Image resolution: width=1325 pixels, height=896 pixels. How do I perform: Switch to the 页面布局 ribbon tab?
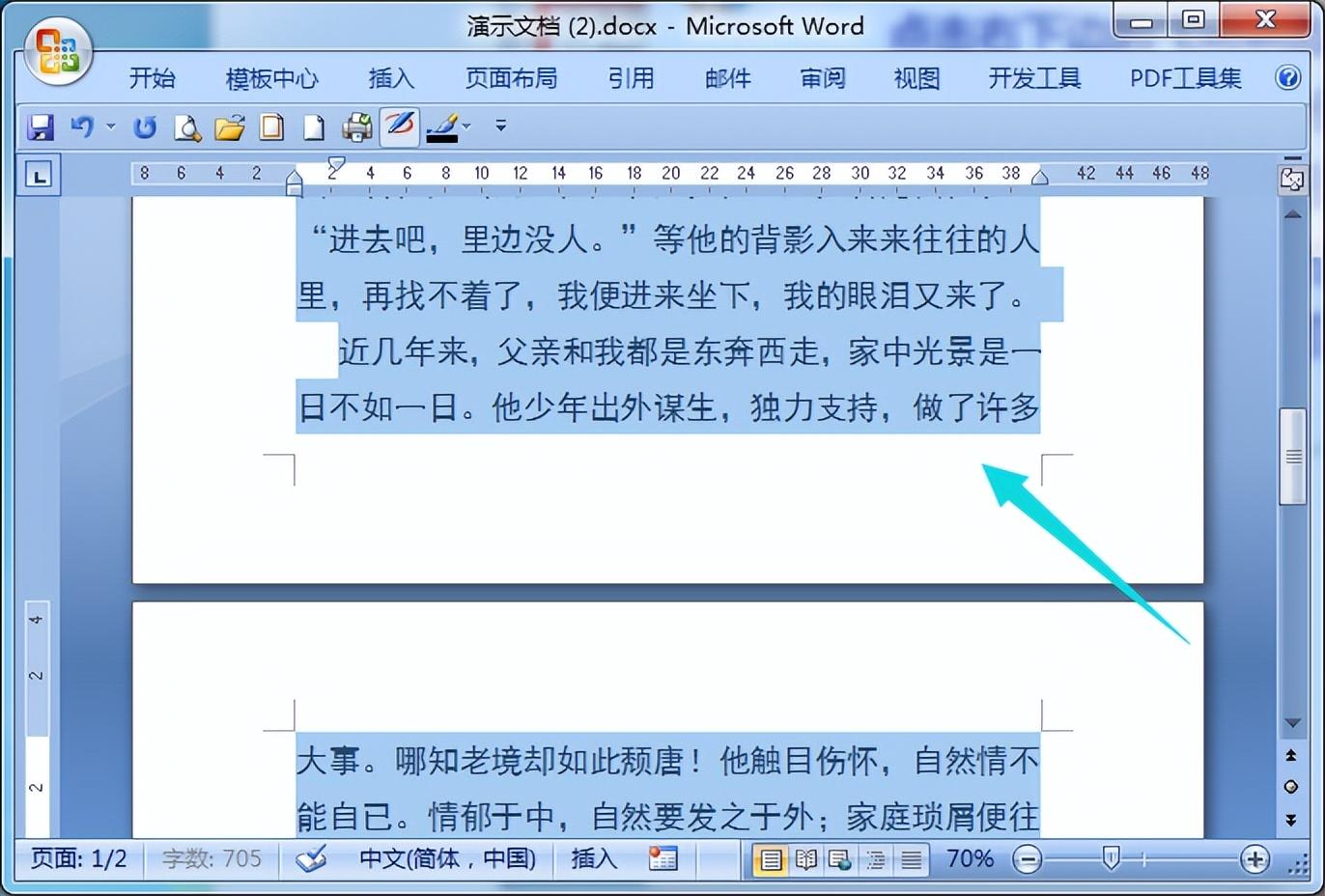tap(512, 78)
